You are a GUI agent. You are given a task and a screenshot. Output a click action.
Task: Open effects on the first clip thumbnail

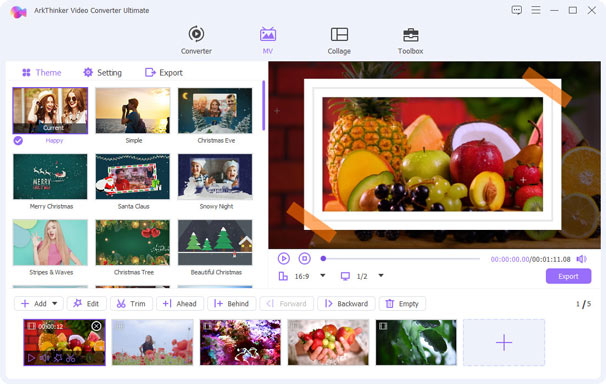click(58, 358)
